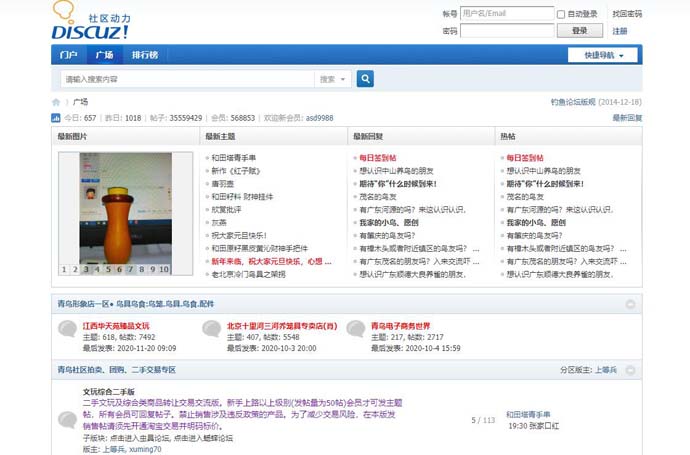Screen dimensions: 690x455
Task: Select slideshow page number 10
Action: click(x=164, y=269)
